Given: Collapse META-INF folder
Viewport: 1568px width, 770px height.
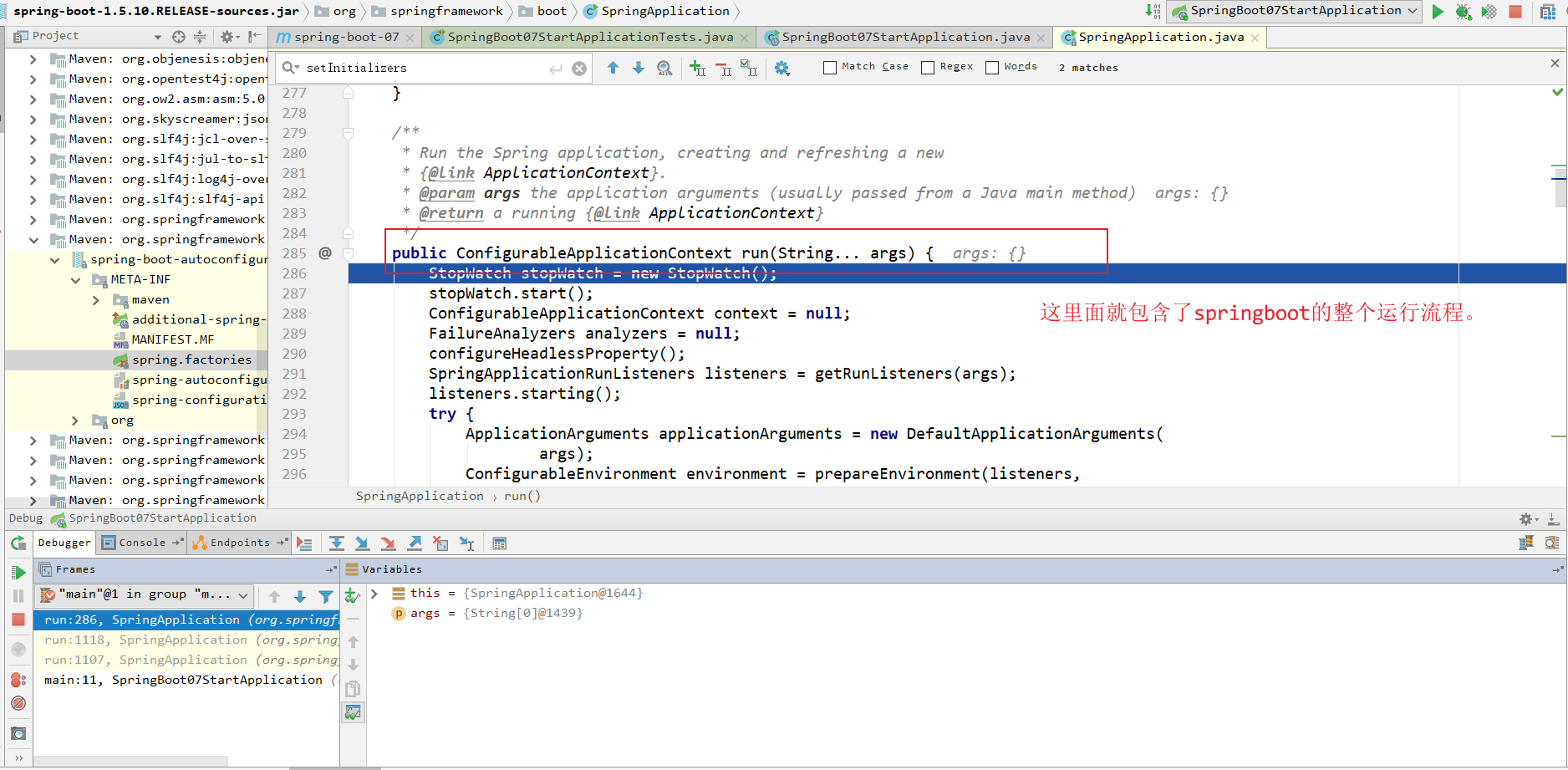Looking at the screenshot, I should [75, 280].
